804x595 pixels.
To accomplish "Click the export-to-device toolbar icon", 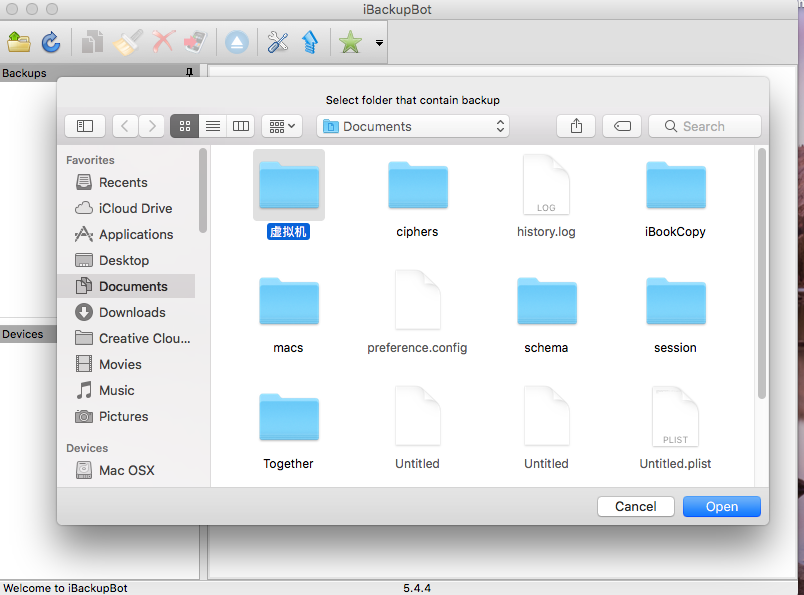I will pyautogui.click(x=195, y=42).
